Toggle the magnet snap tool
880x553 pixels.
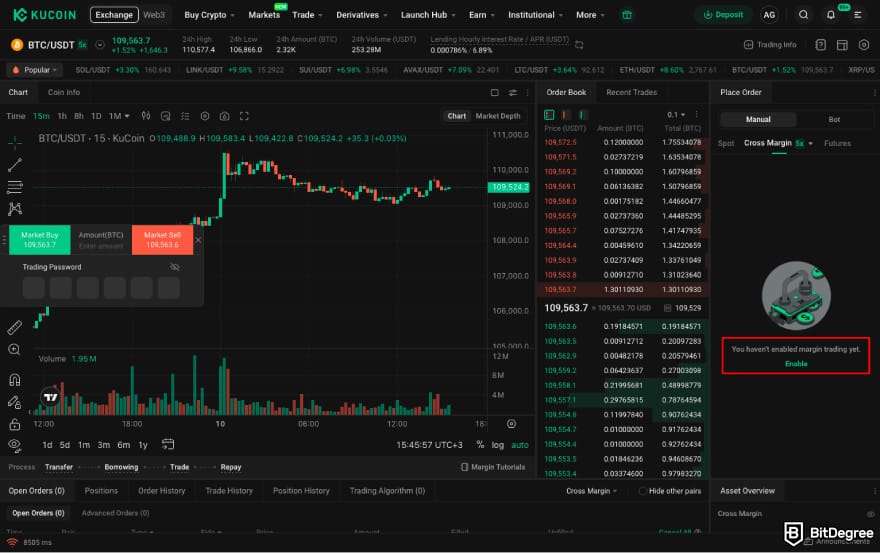[15, 380]
